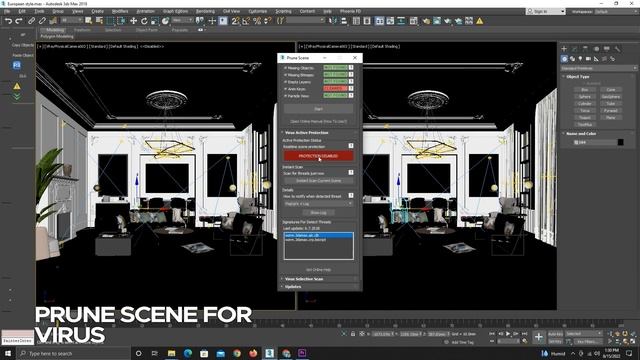Activate the Select and Move tool

coord(133,21)
